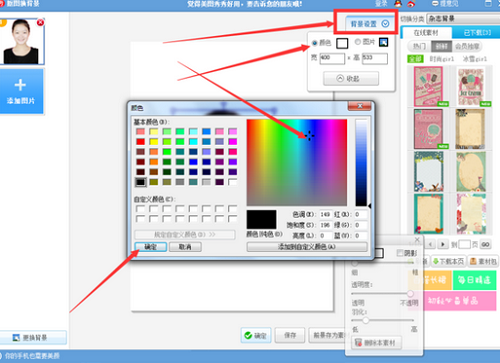Click the 登录 link in title bar
This screenshot has height=363, width=500.
[x=381, y=4]
